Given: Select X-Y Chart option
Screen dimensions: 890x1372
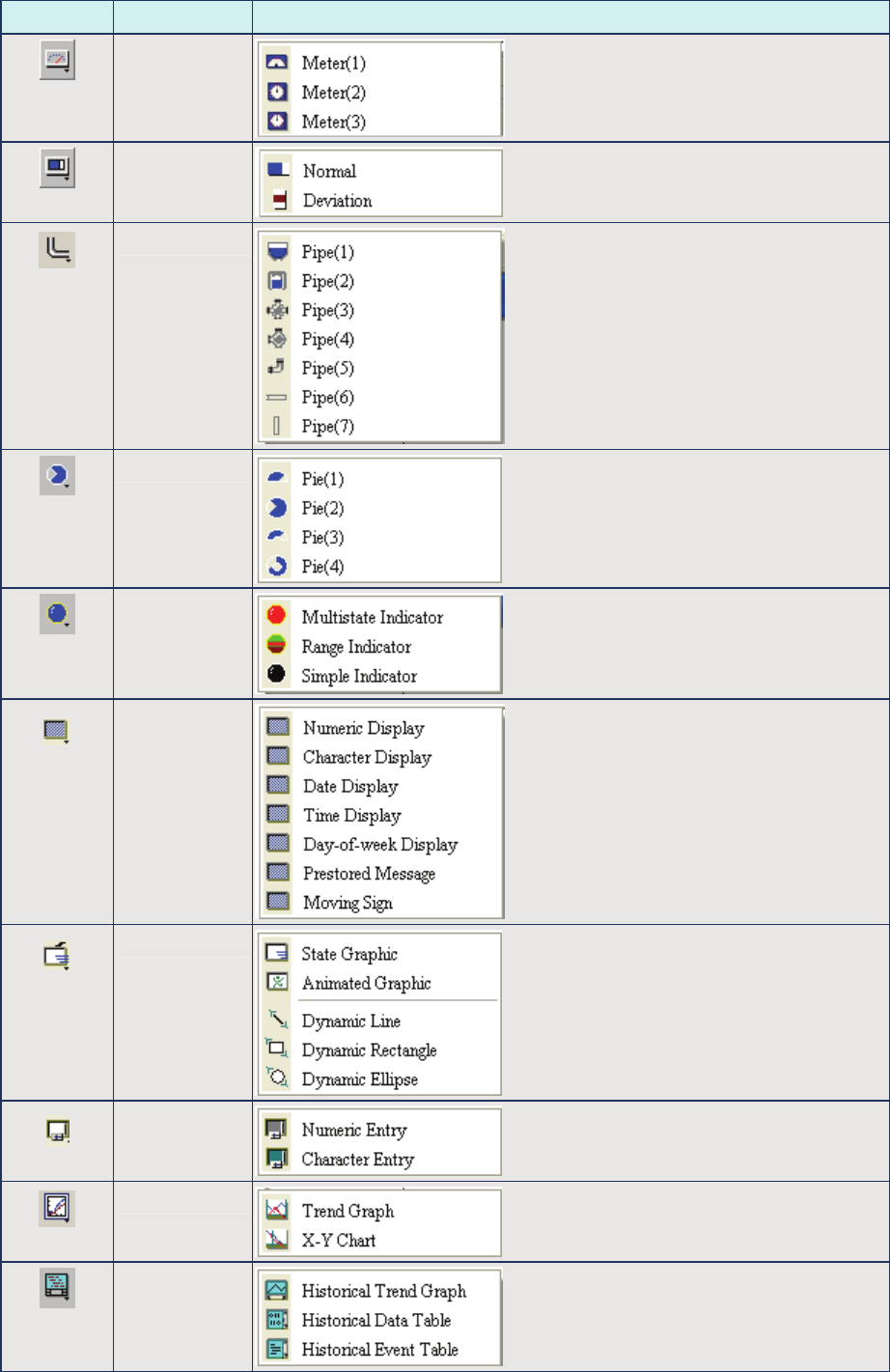Looking at the screenshot, I should point(338,1240).
